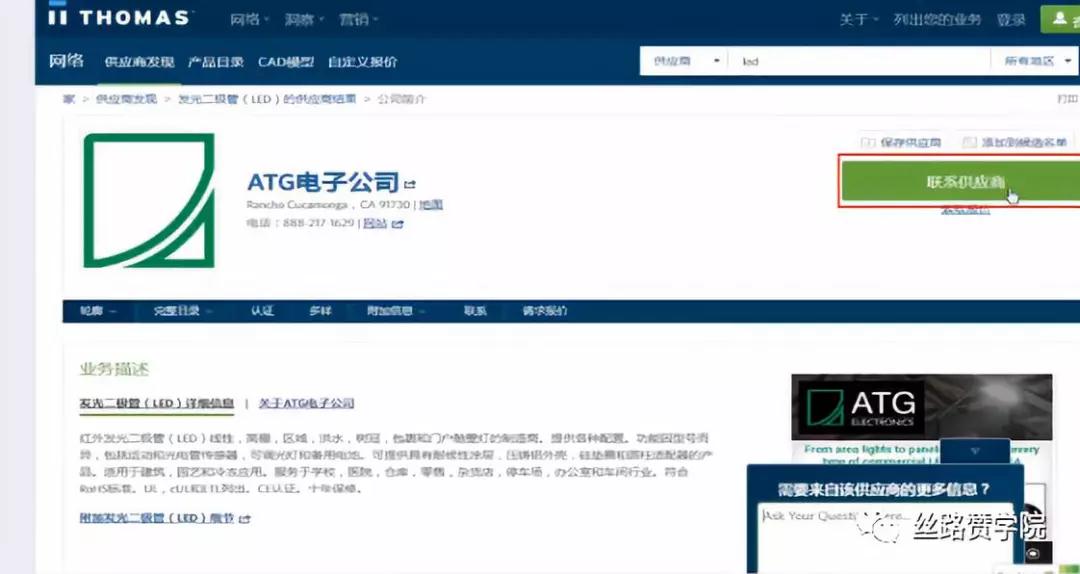The image size is (1080, 574).
Task: Check the 保存供应商 checkbox
Action: [868, 143]
